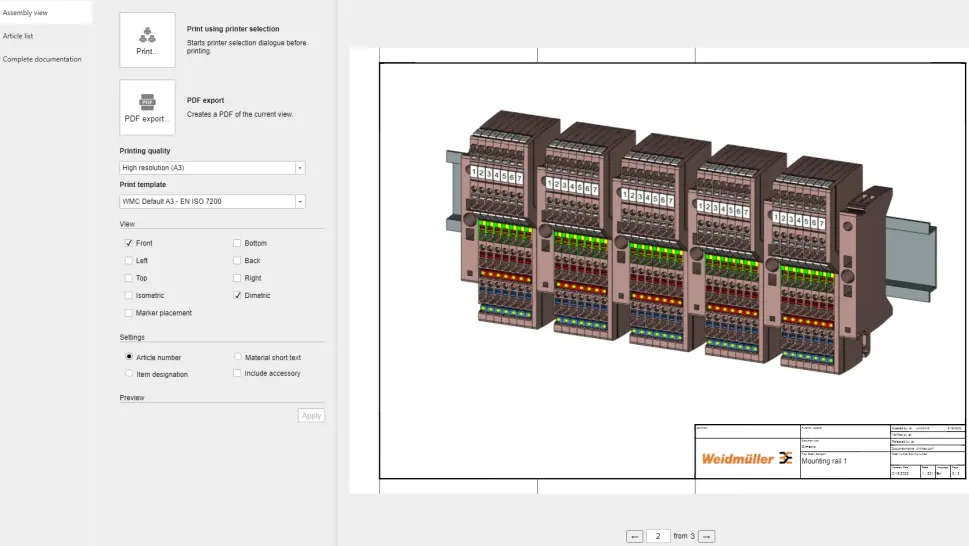Click the PDF export icon button

click(x=147, y=107)
